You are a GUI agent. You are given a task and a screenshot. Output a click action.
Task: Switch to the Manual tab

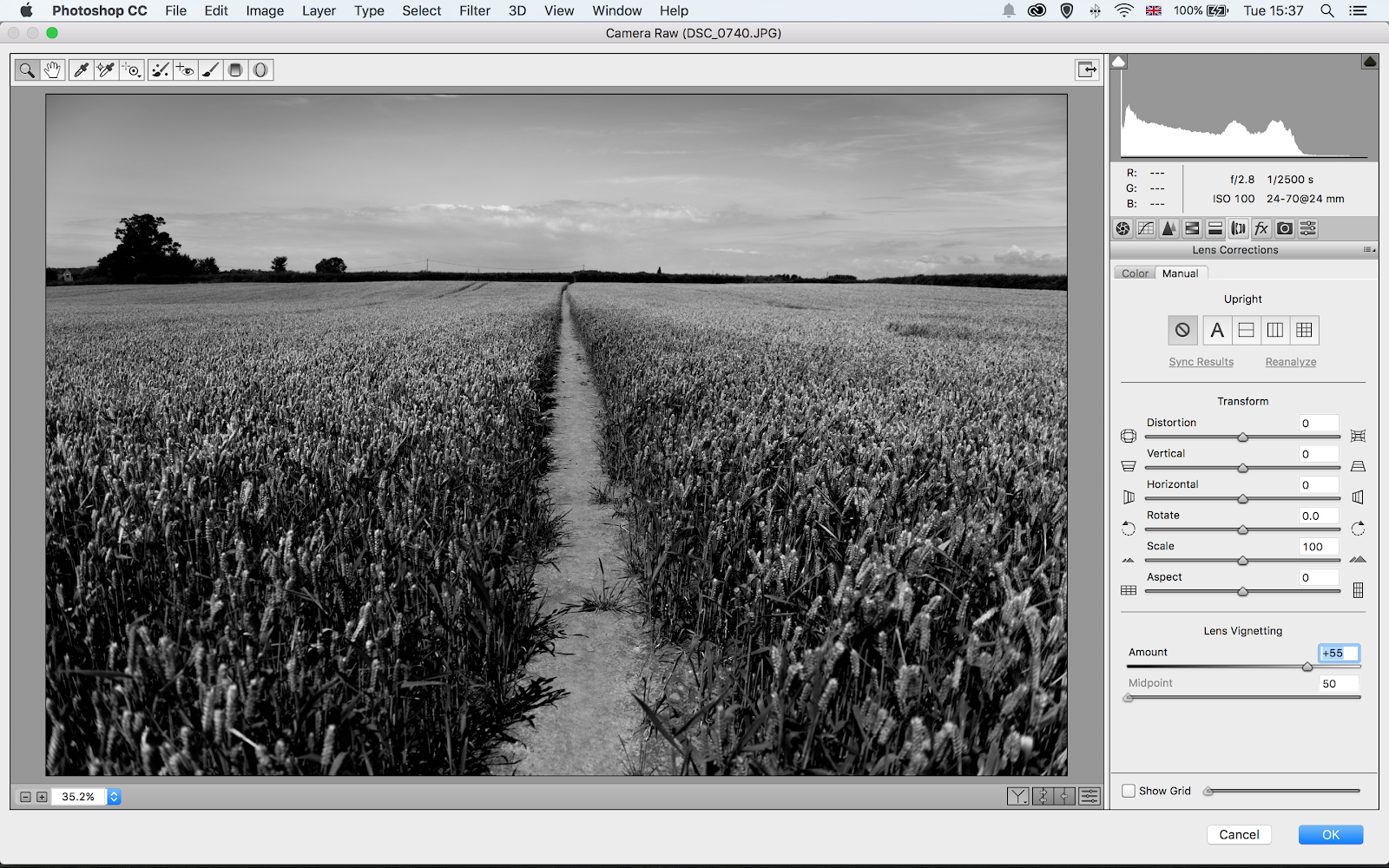1180,273
